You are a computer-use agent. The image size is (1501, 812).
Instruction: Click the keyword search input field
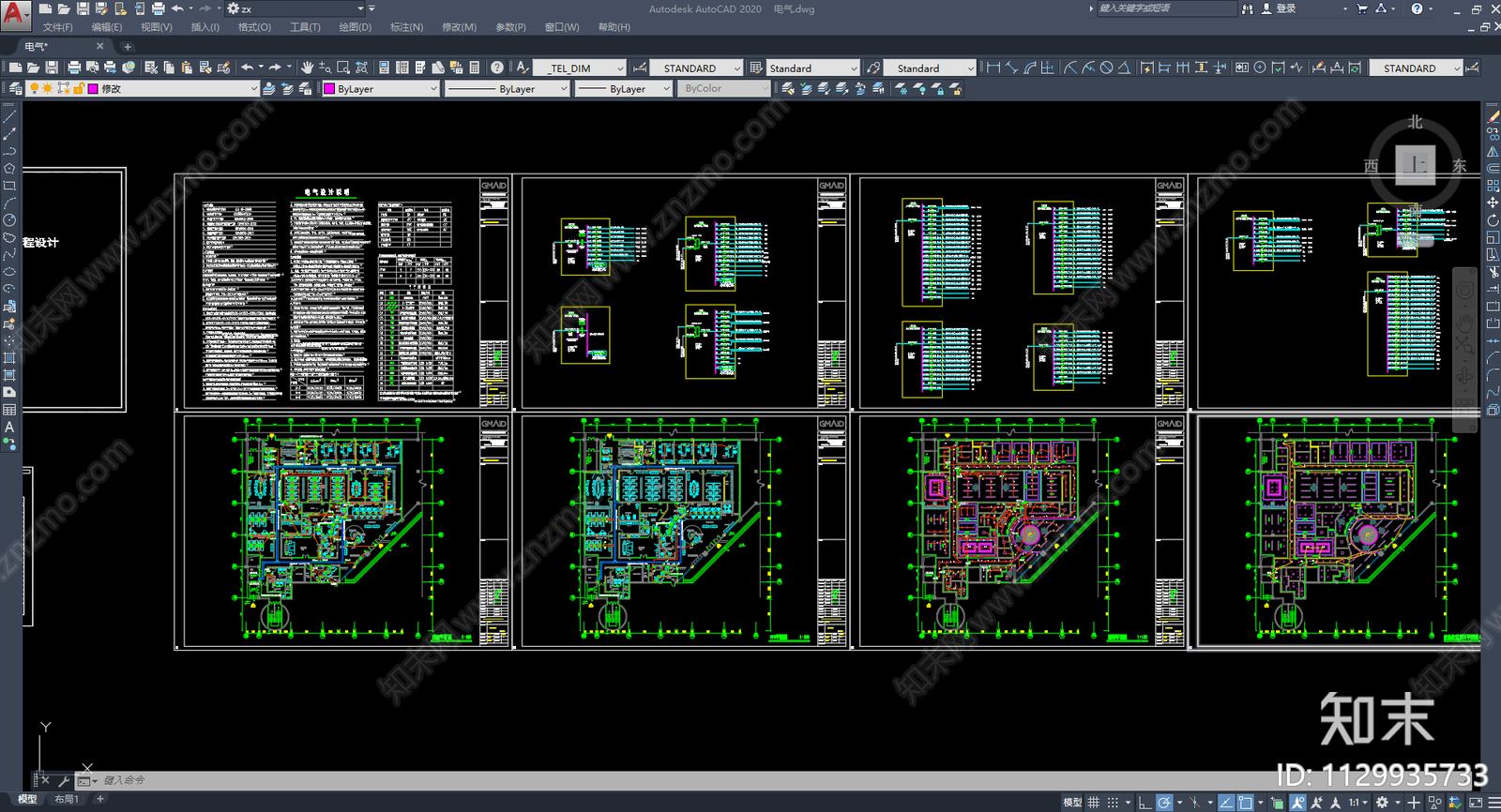click(x=1166, y=8)
